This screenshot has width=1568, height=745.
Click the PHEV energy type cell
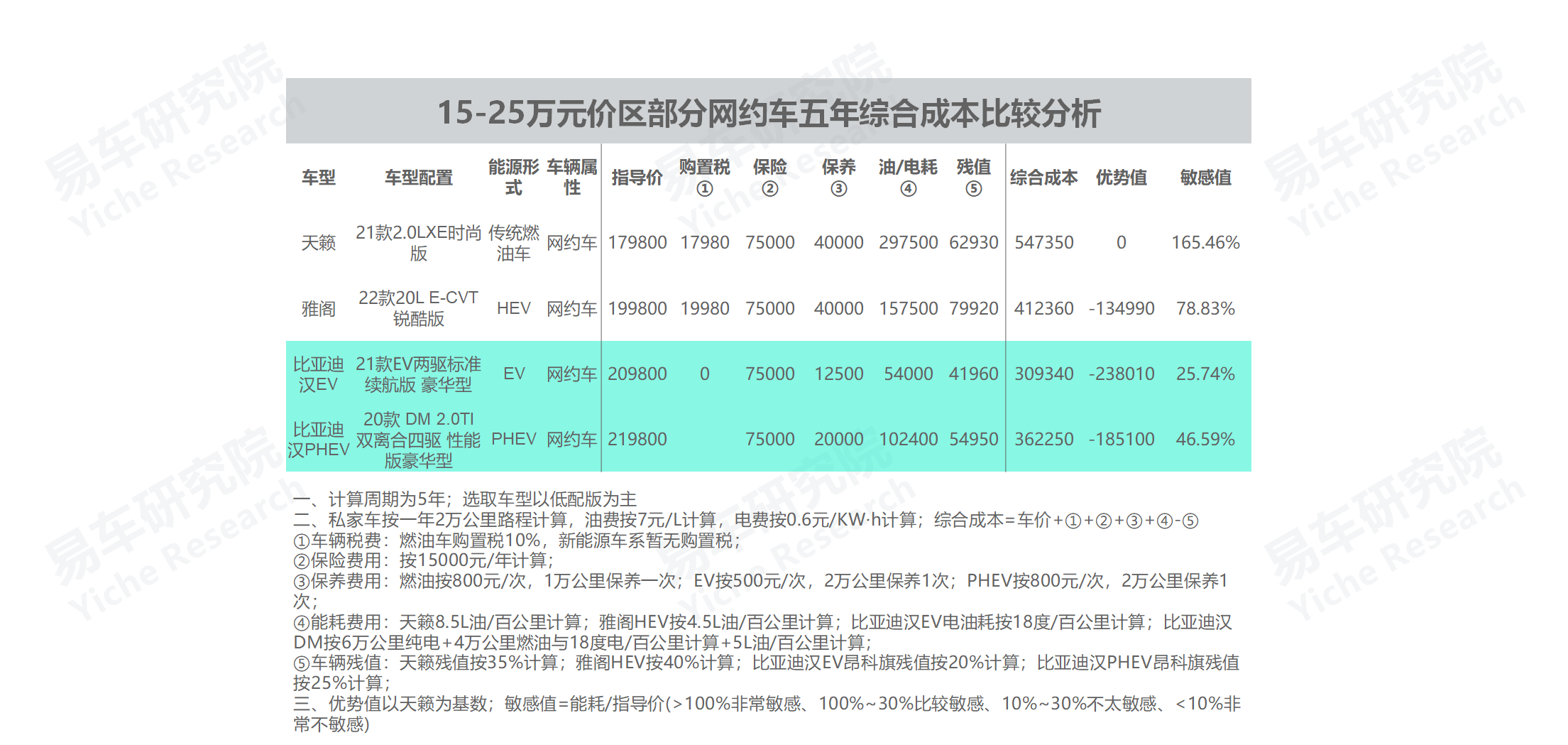[513, 440]
